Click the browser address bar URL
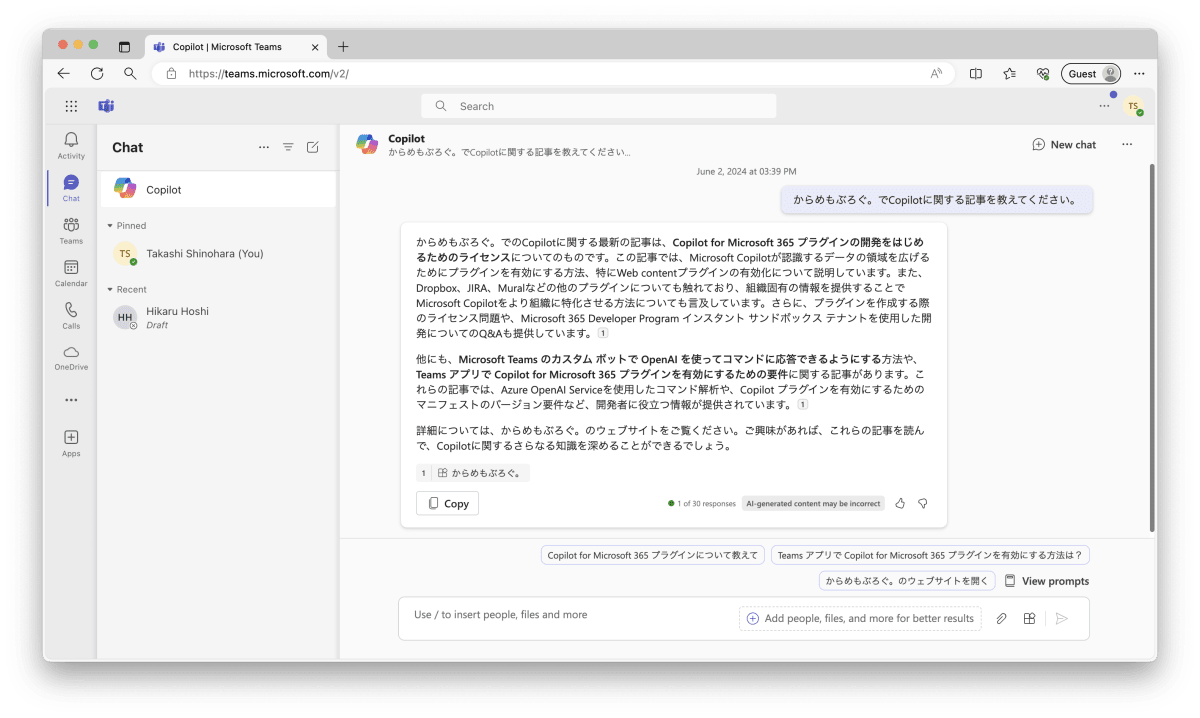The image size is (1200, 718). (269, 73)
